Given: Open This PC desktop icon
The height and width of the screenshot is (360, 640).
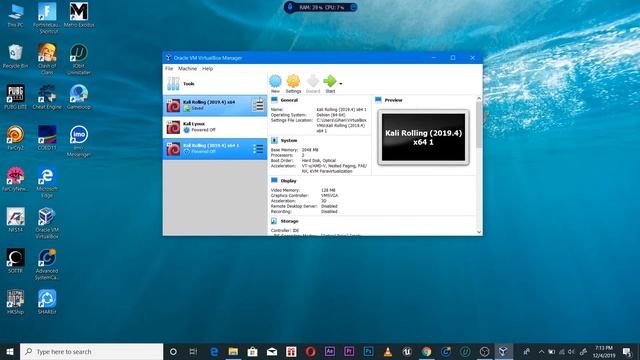Looking at the screenshot, I should tap(16, 16).
